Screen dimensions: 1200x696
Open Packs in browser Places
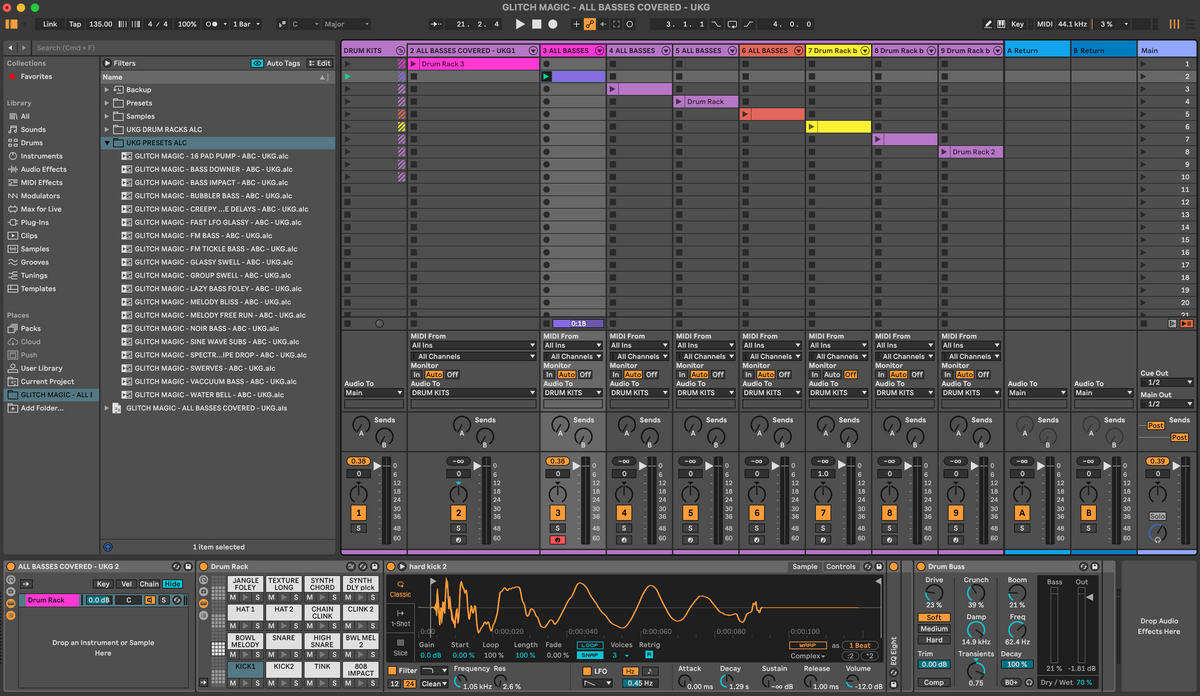[x=30, y=328]
